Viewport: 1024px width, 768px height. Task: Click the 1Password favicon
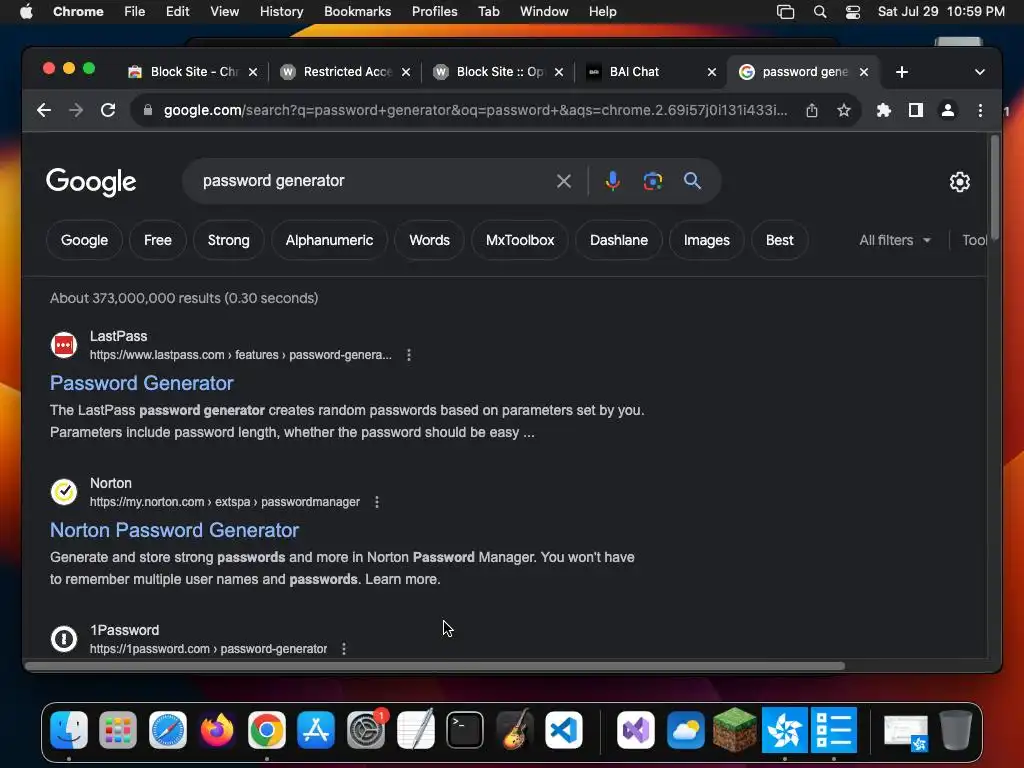[64, 639]
